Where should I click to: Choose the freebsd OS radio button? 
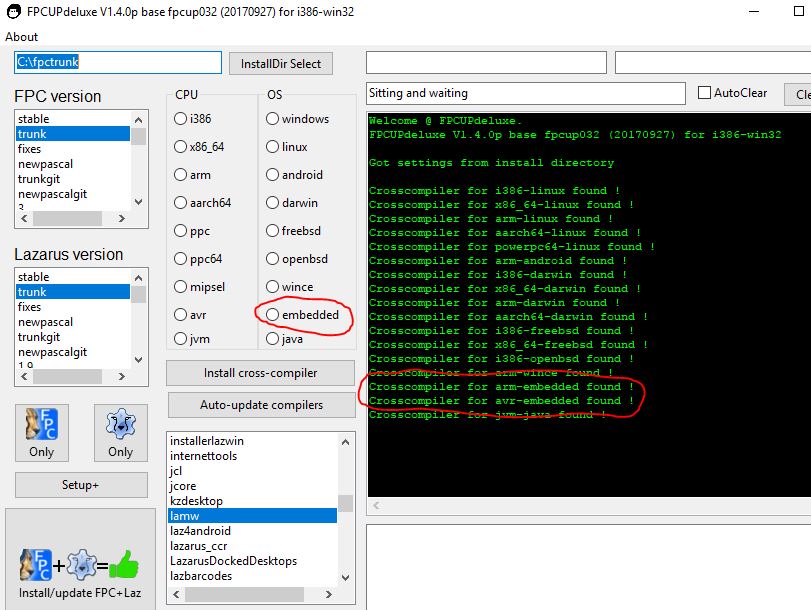pyautogui.click(x=272, y=230)
